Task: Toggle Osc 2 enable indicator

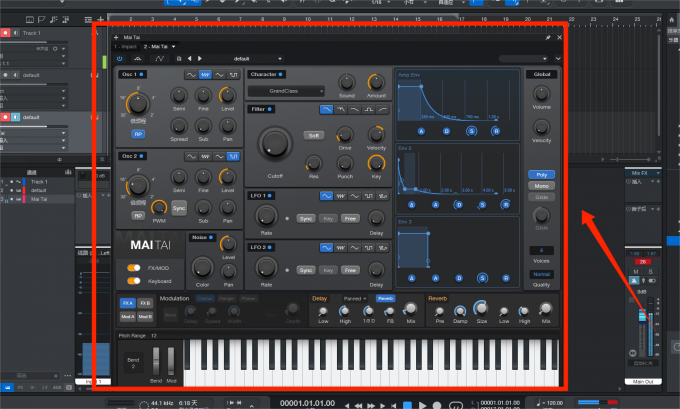Action: [x=141, y=156]
